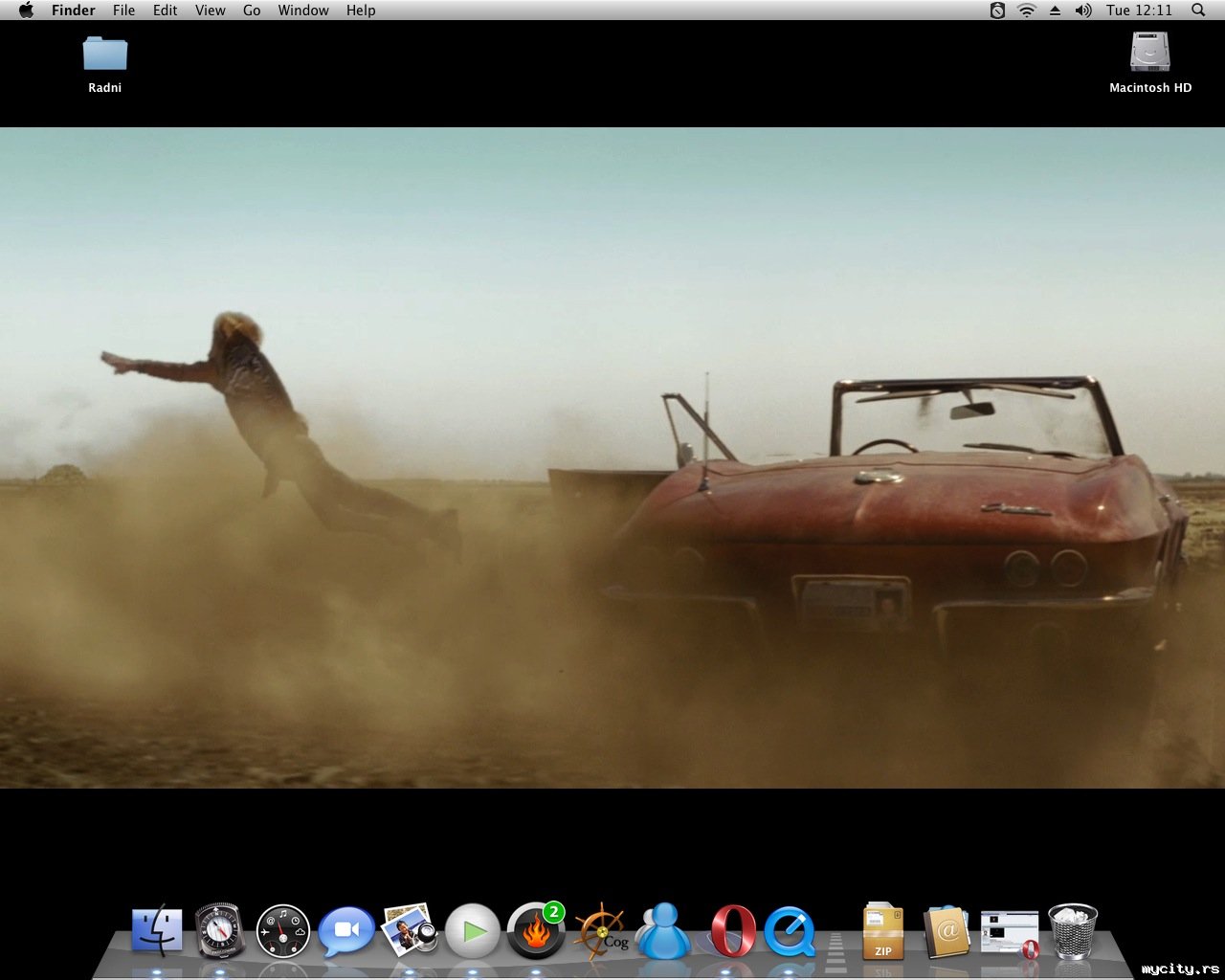Open Spotlight search magnifier

(x=1198, y=11)
